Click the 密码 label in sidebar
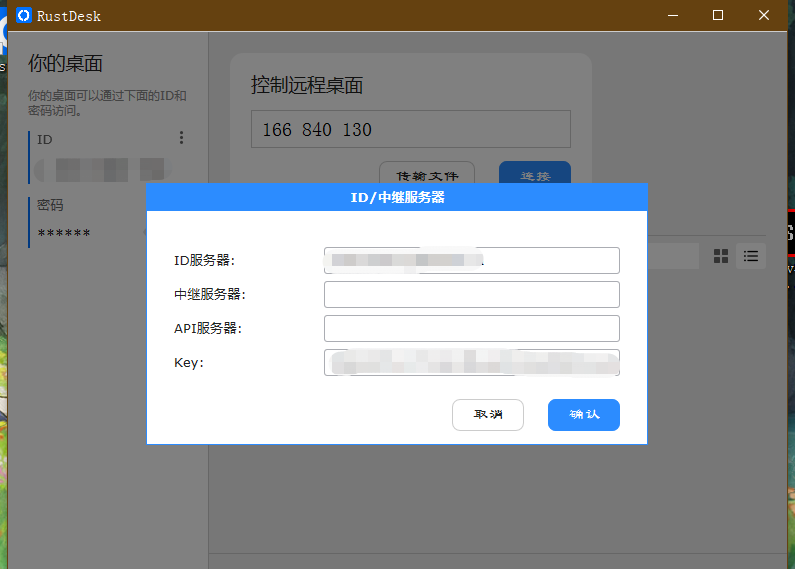Viewport: 795px width, 569px height. pyautogui.click(x=50, y=205)
